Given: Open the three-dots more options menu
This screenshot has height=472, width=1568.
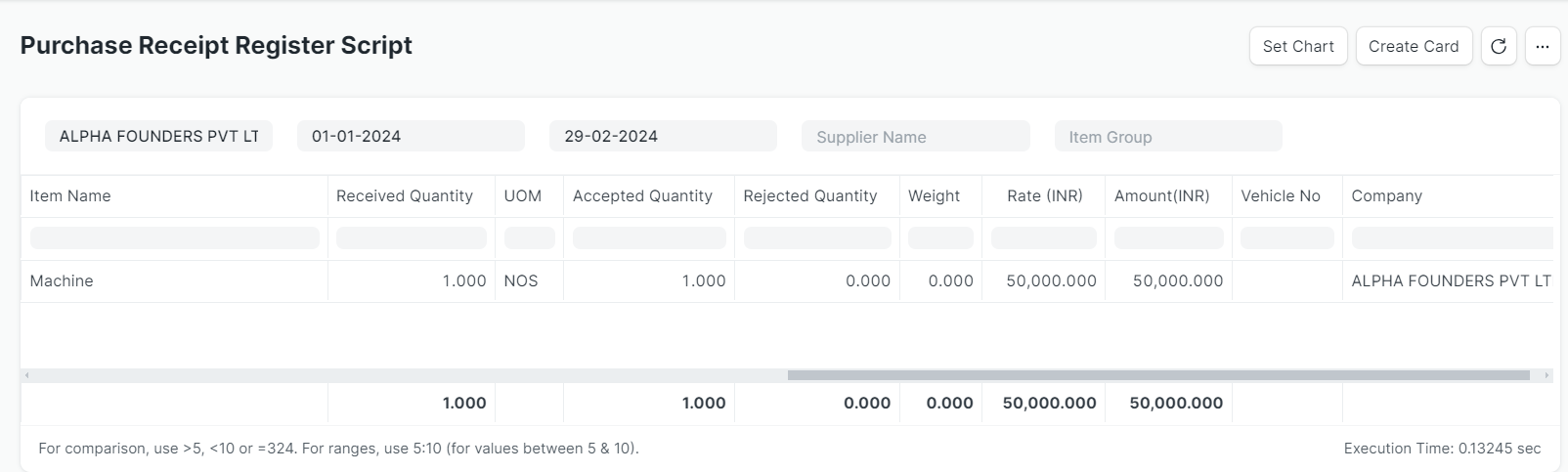Looking at the screenshot, I should [x=1543, y=46].
